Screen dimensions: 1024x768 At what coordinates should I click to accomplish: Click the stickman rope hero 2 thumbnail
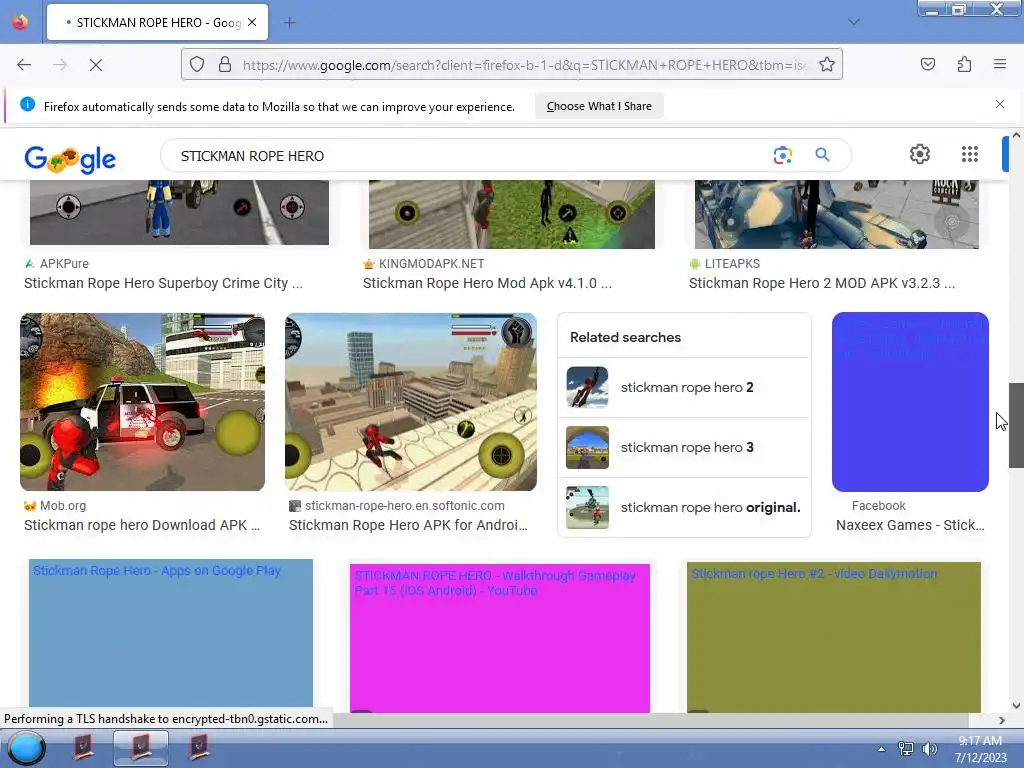[x=587, y=387]
